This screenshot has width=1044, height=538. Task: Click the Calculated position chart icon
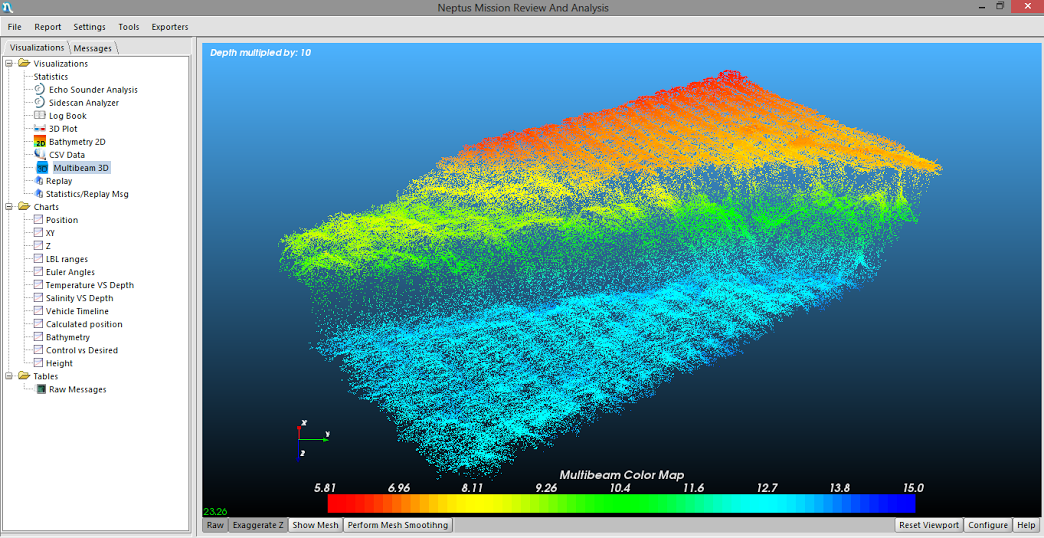(38, 324)
